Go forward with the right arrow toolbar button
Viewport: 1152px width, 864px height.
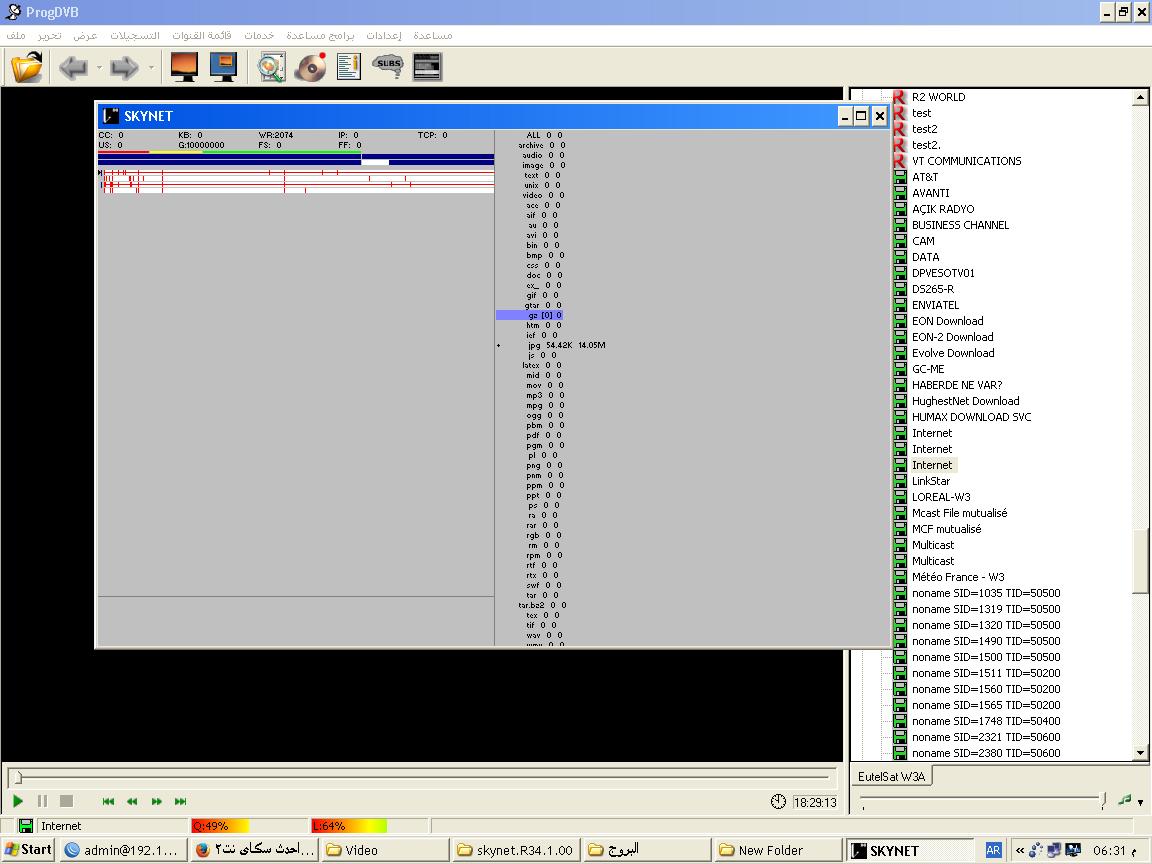click(125, 68)
